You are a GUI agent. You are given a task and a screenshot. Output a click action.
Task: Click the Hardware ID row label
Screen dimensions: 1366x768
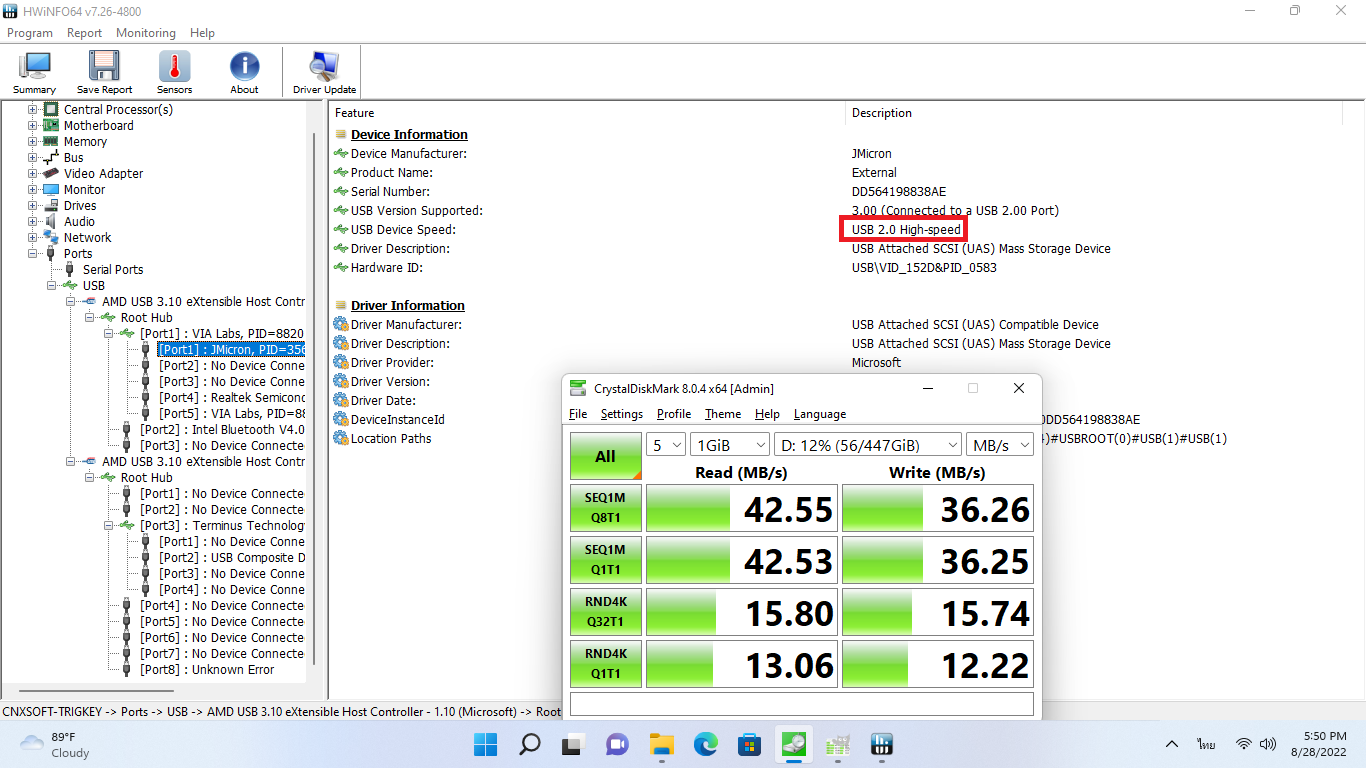tap(386, 267)
